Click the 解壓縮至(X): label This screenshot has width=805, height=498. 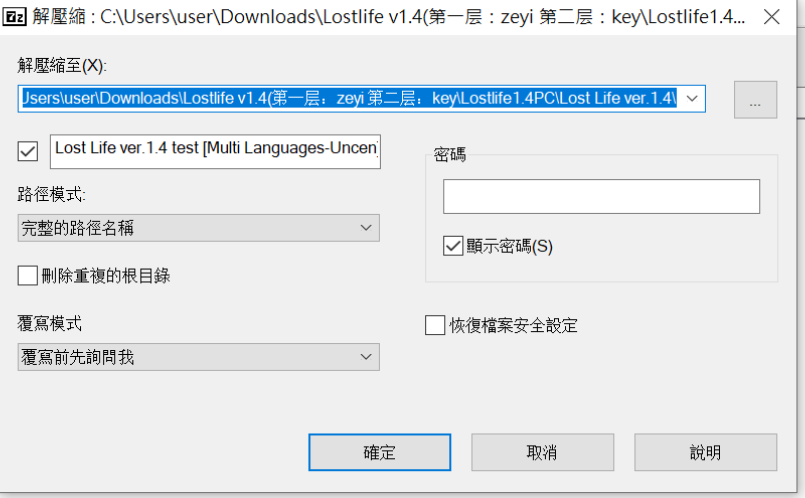tap(62, 65)
